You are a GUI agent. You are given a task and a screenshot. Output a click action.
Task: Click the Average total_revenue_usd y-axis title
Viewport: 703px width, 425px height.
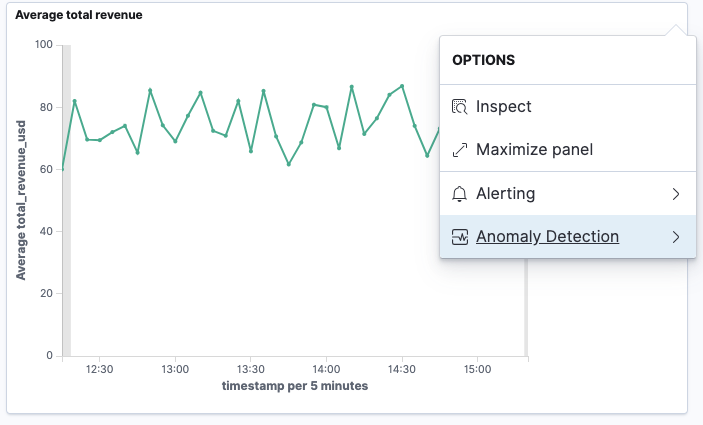pyautogui.click(x=21, y=200)
